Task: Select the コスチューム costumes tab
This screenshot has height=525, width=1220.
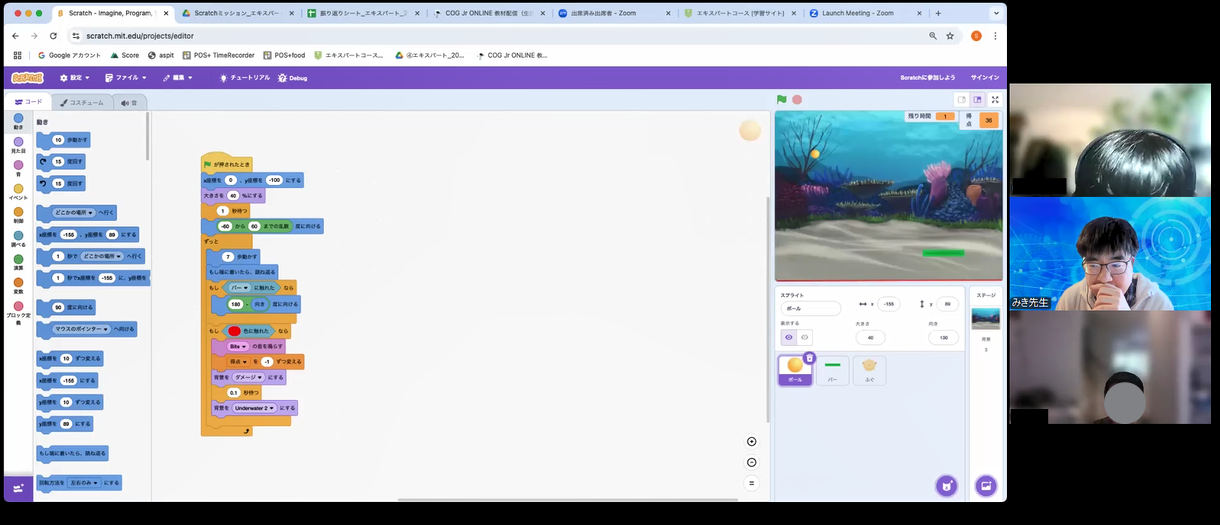Action: (81, 102)
